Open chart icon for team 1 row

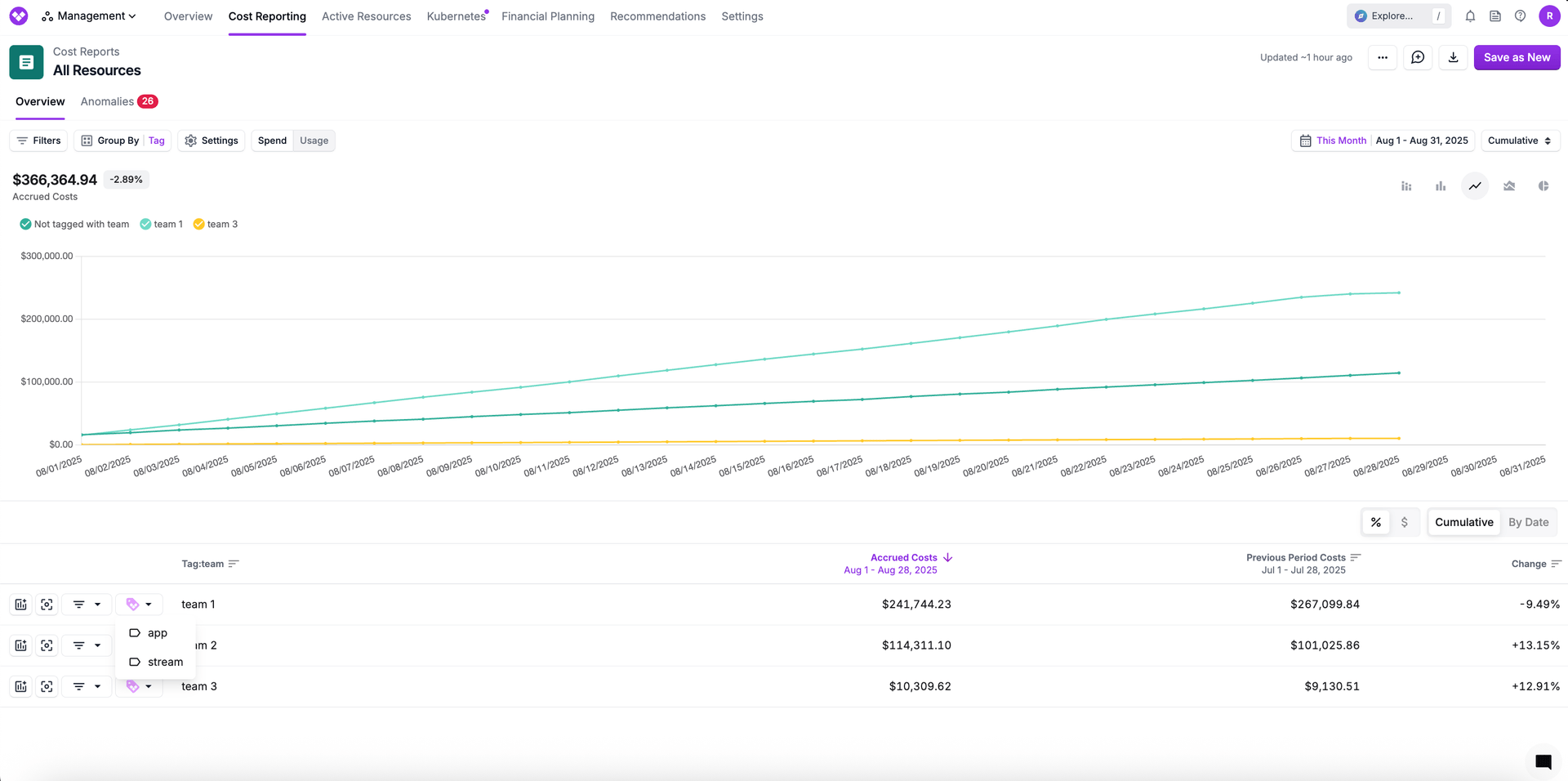21,605
